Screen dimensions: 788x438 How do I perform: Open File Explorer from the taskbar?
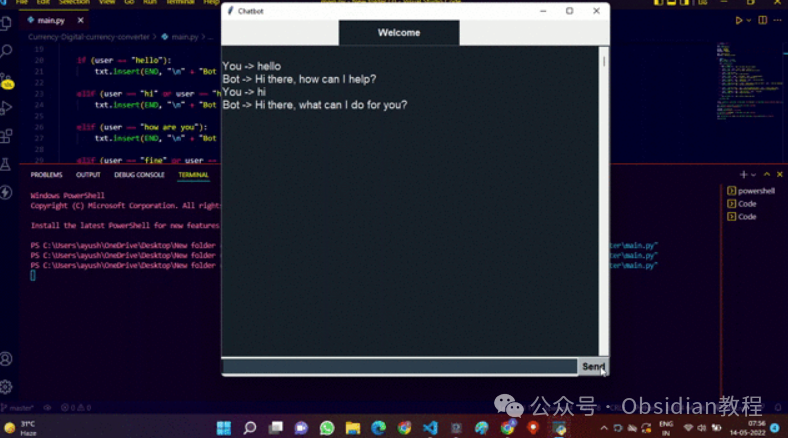(353, 428)
